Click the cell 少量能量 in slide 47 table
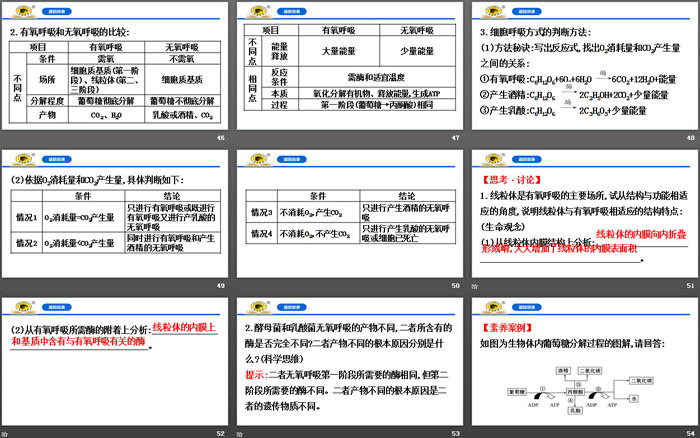The image size is (700, 438). coord(417,51)
